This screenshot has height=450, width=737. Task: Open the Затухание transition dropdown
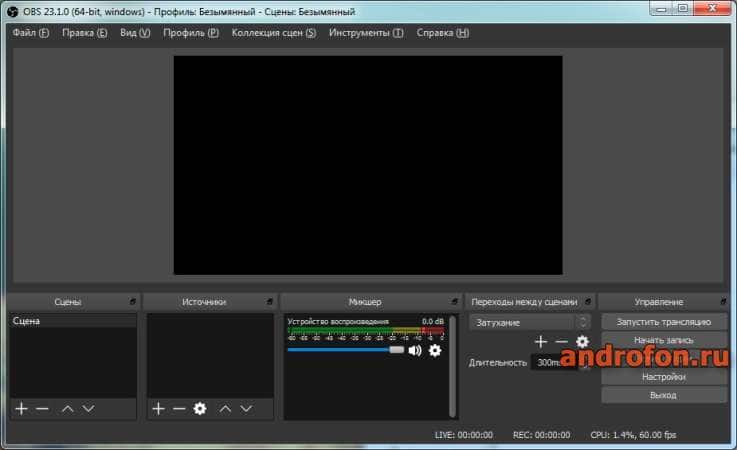530,323
